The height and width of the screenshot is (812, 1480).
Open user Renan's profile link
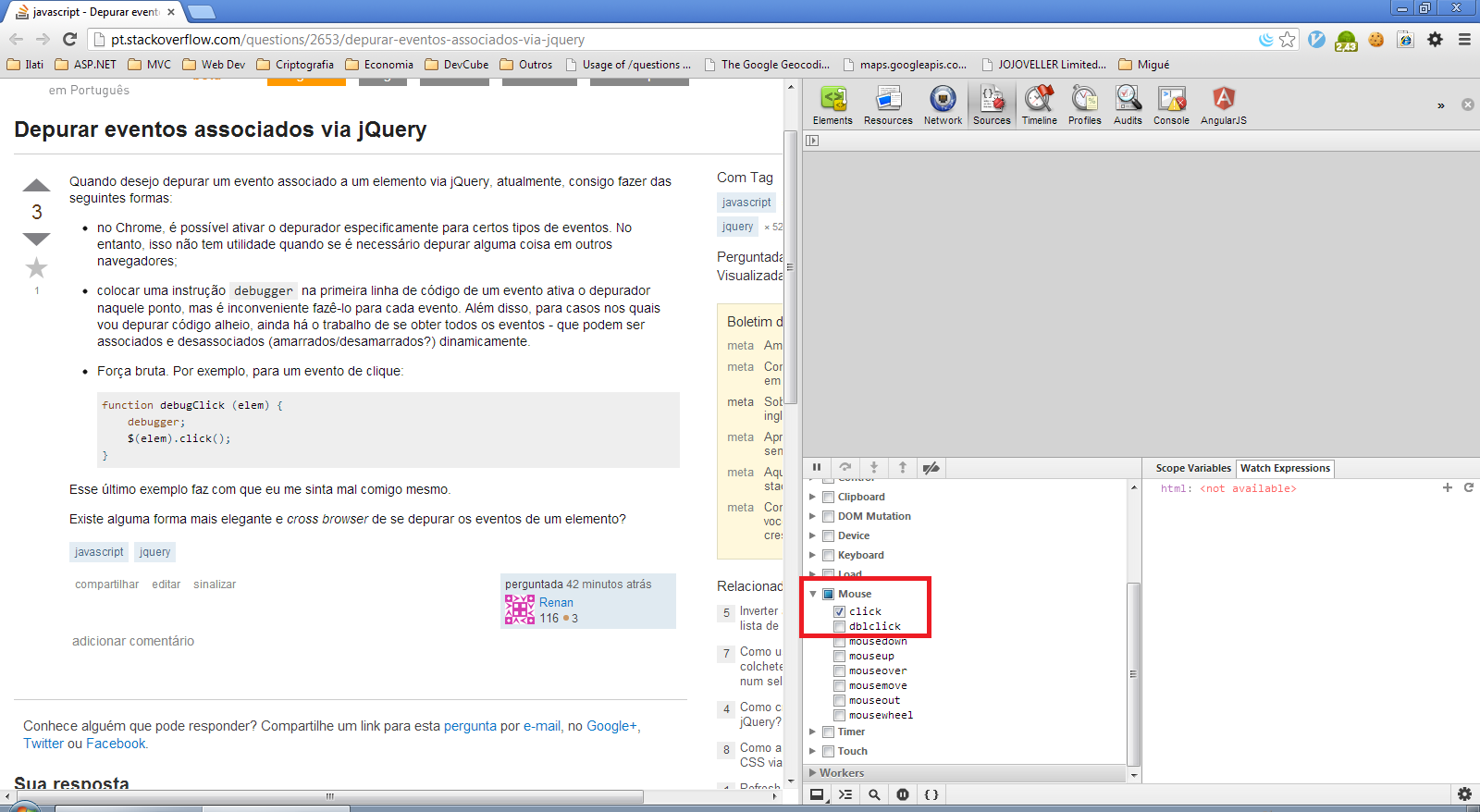[x=556, y=602]
